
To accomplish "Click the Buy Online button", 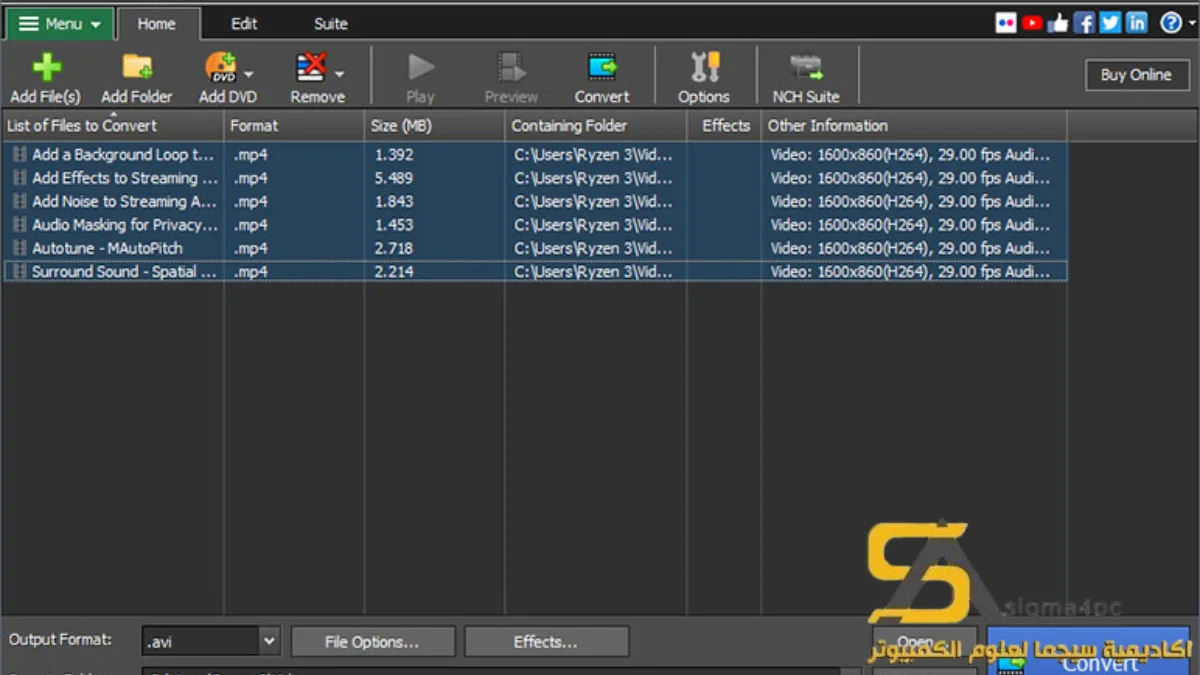I will 1136,75.
